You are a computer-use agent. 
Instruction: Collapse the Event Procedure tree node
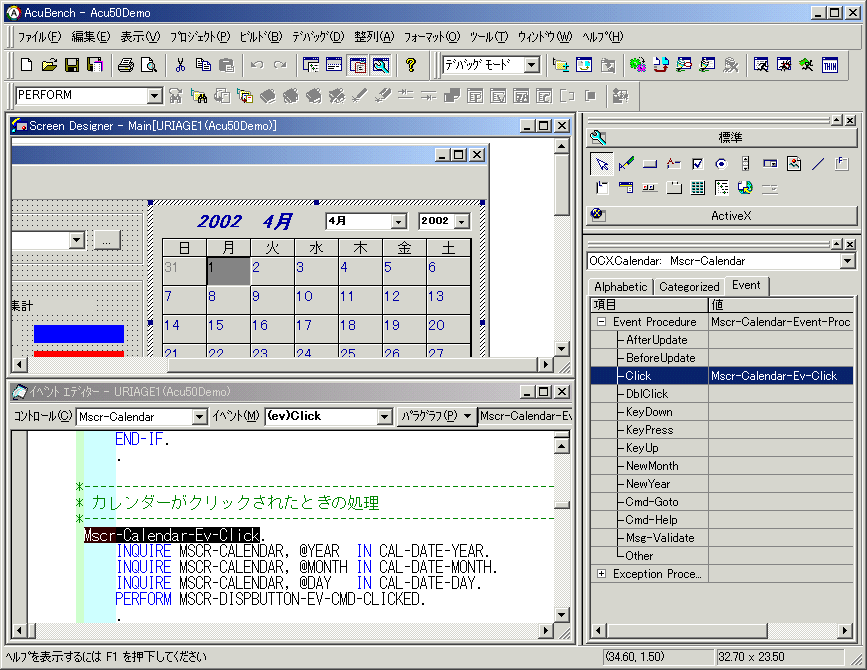601,322
